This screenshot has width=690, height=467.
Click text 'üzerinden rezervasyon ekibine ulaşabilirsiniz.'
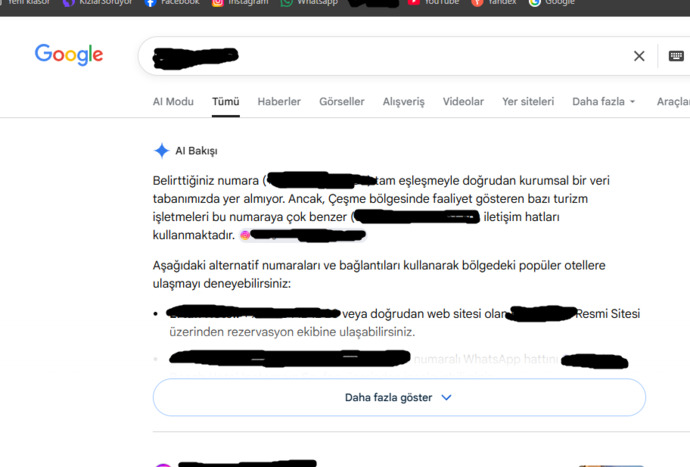coord(292,332)
